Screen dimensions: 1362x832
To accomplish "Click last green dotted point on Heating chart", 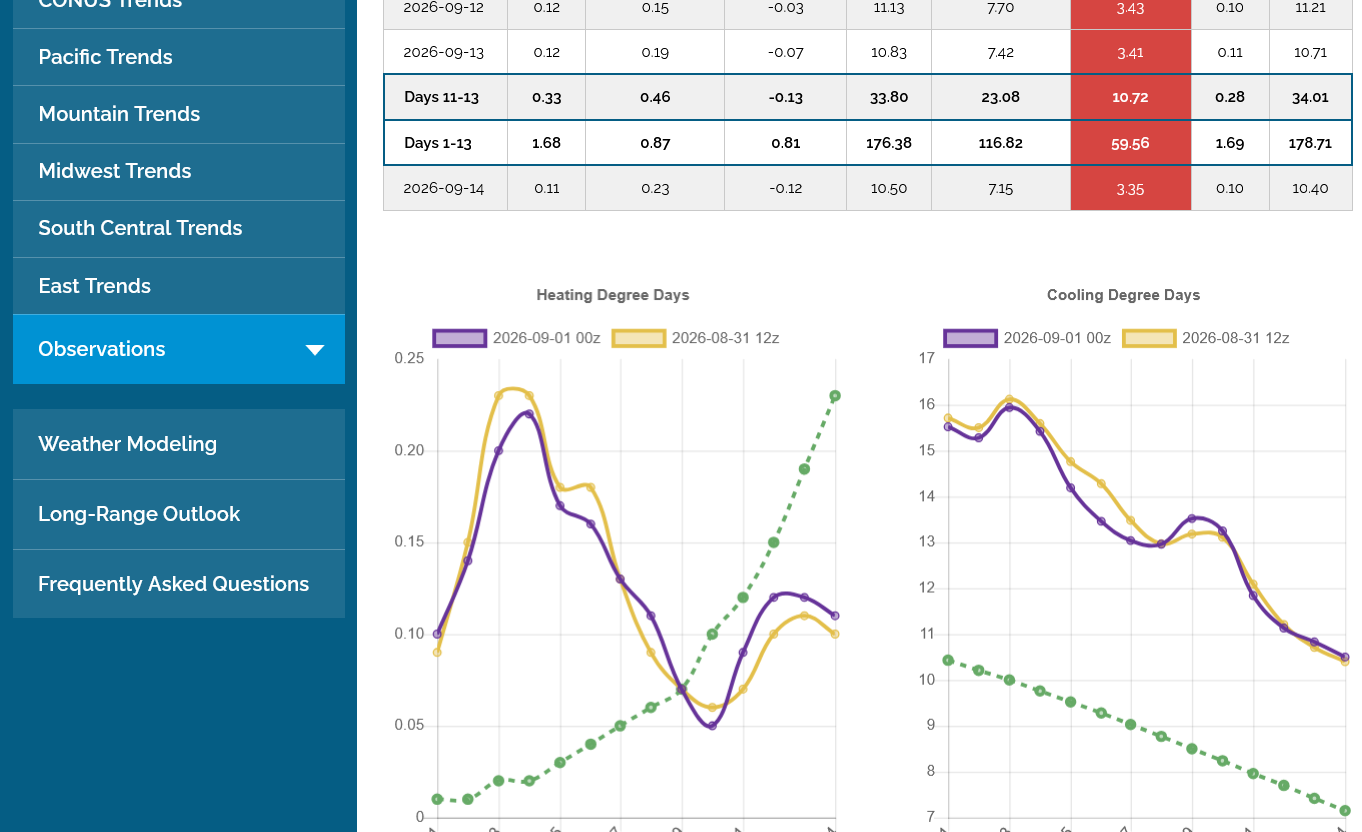I will [x=835, y=396].
